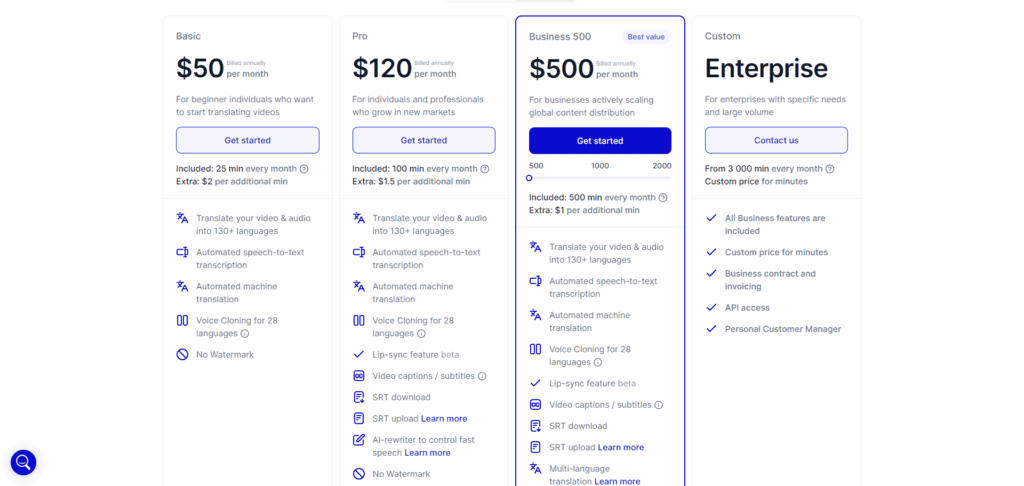The width and height of the screenshot is (1024, 486).
Task: Click Pro plan Video captions info icon
Action: (x=482, y=376)
